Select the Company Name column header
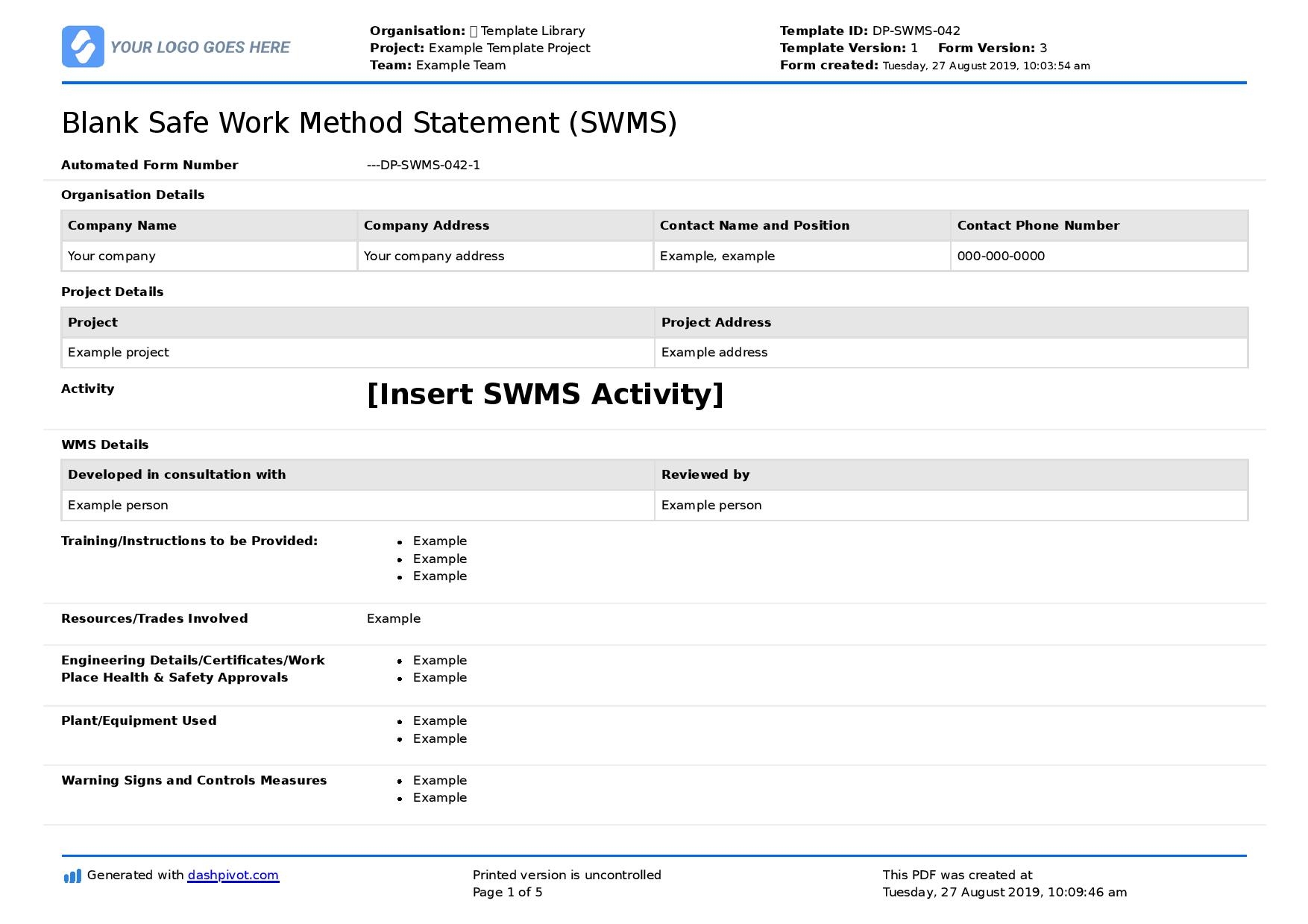1308x924 pixels. (122, 225)
